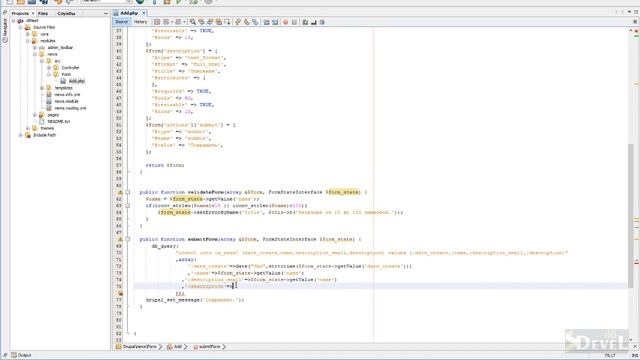Image resolution: width=640 pixels, height=360 pixels.
Task: Open Back history dropdown arrow
Action: (x=172, y=22)
